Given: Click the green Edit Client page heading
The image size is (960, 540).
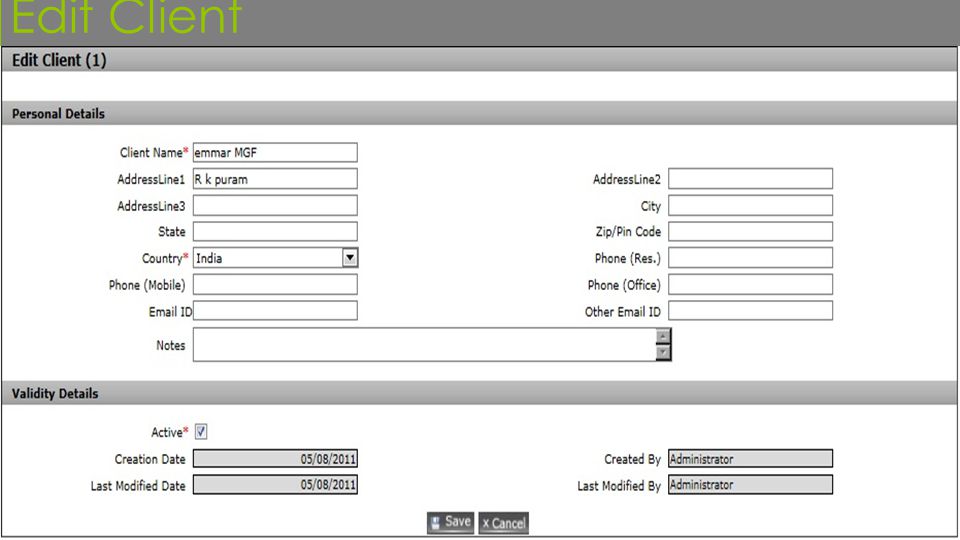Looking at the screenshot, I should (127, 17).
